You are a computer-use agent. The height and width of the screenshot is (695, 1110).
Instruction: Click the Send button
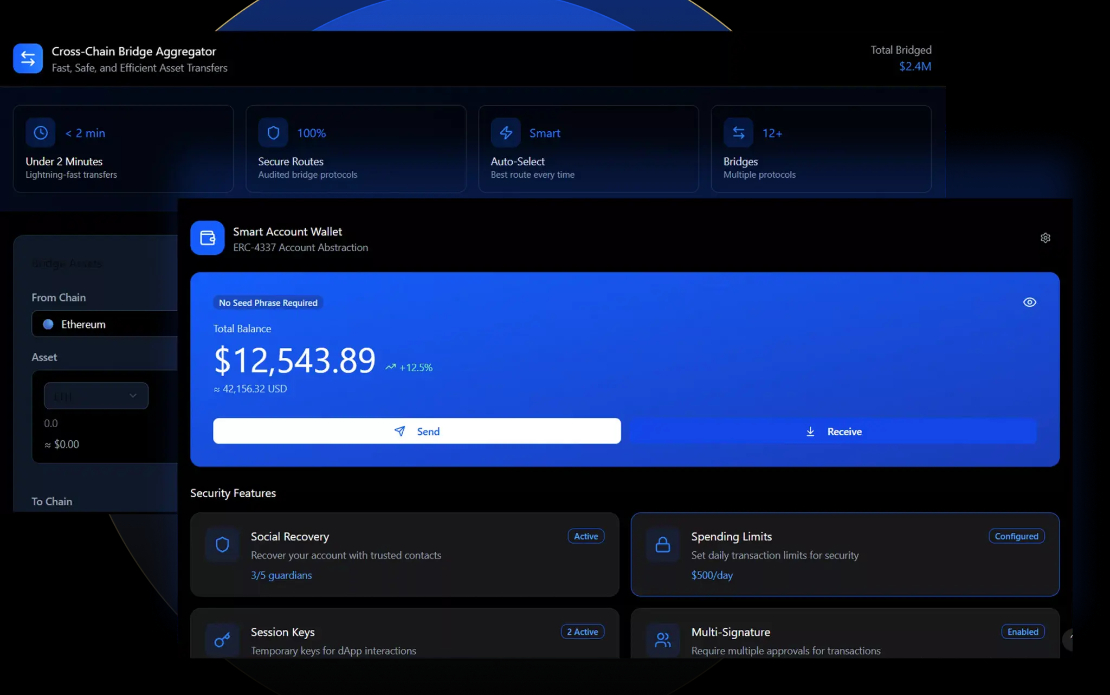click(x=417, y=431)
